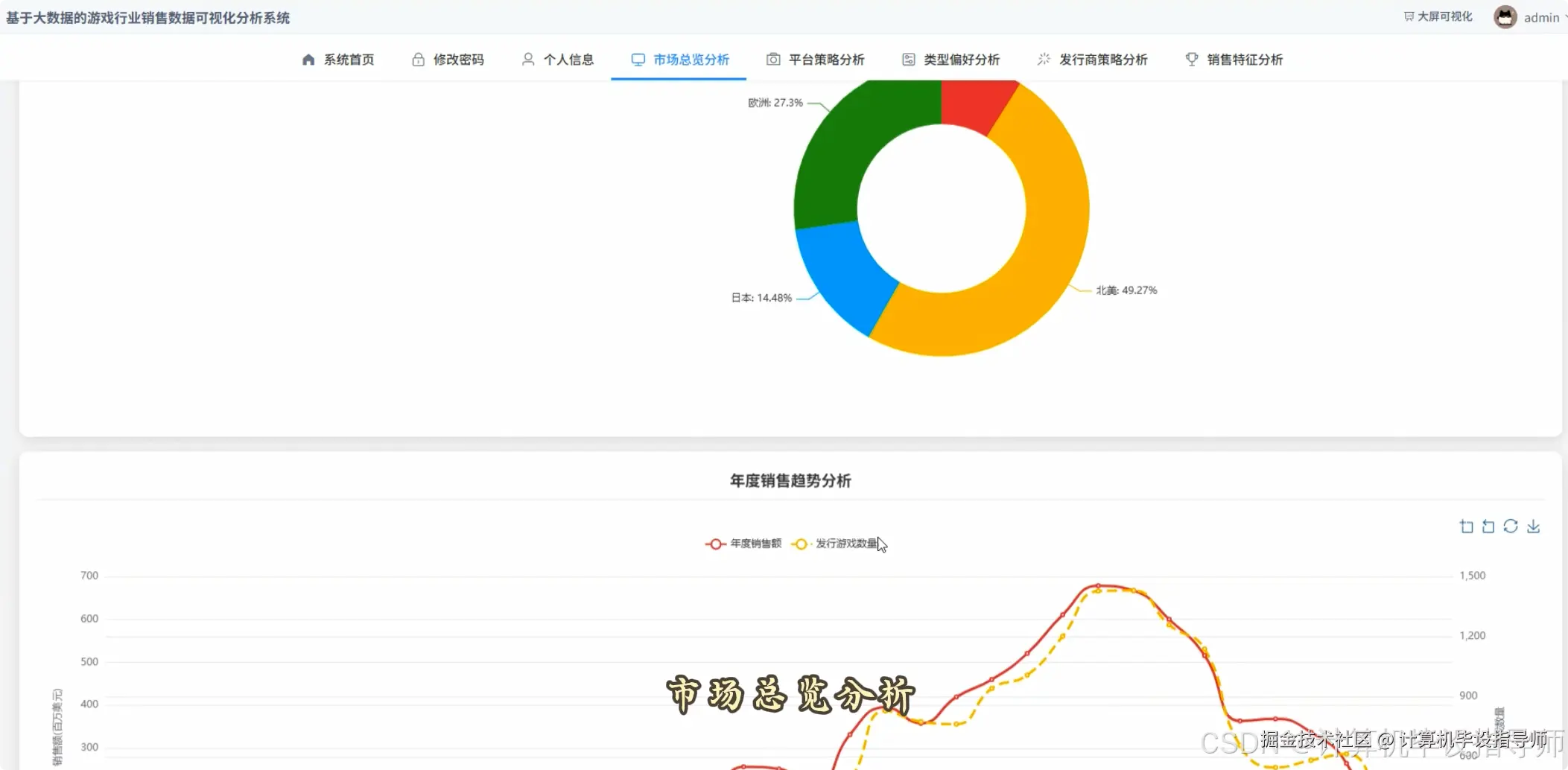Click the trophy icon beside 销售特征分析
Screen dimensions: 1568x770
point(1192,60)
